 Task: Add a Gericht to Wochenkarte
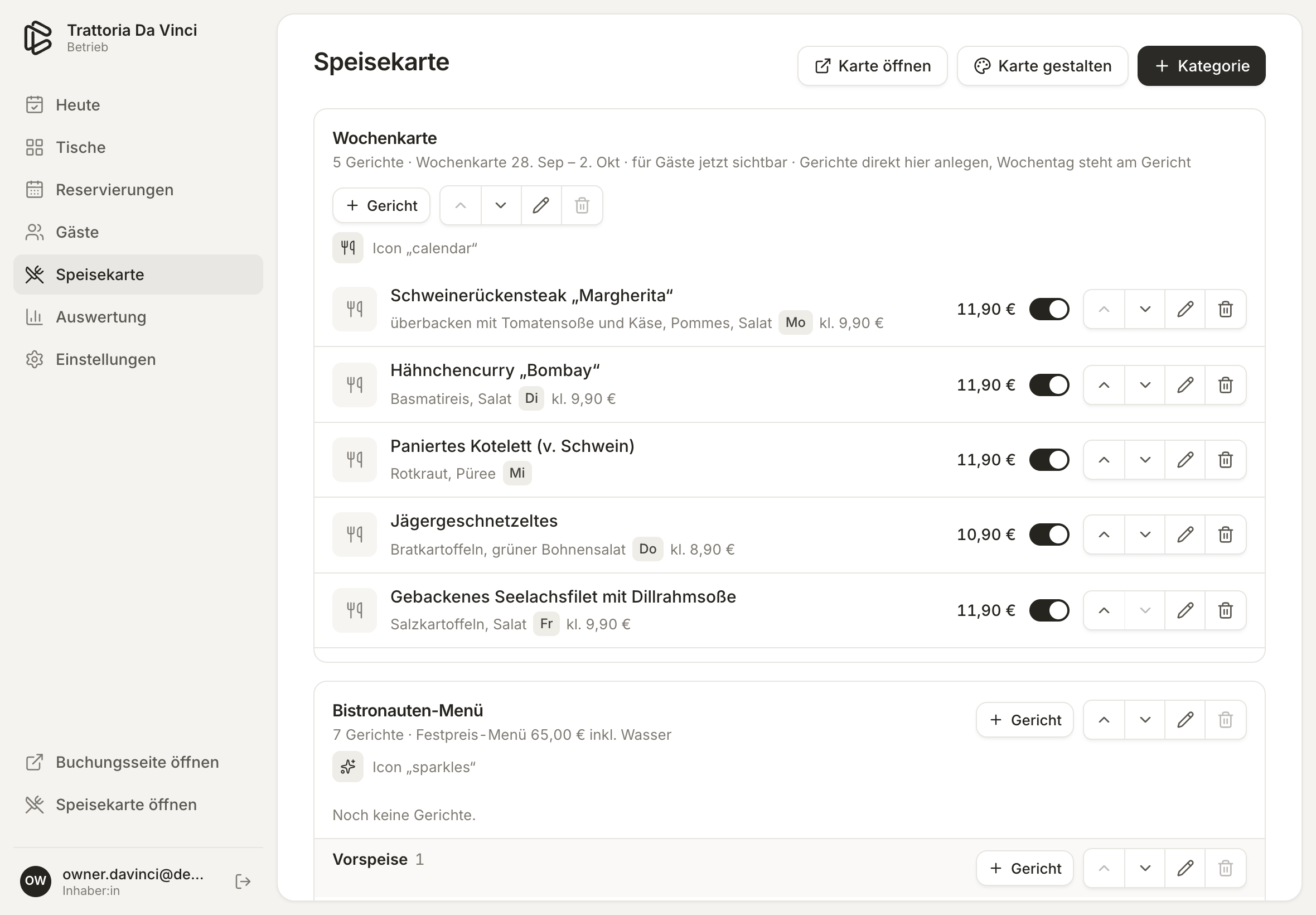[x=381, y=205]
